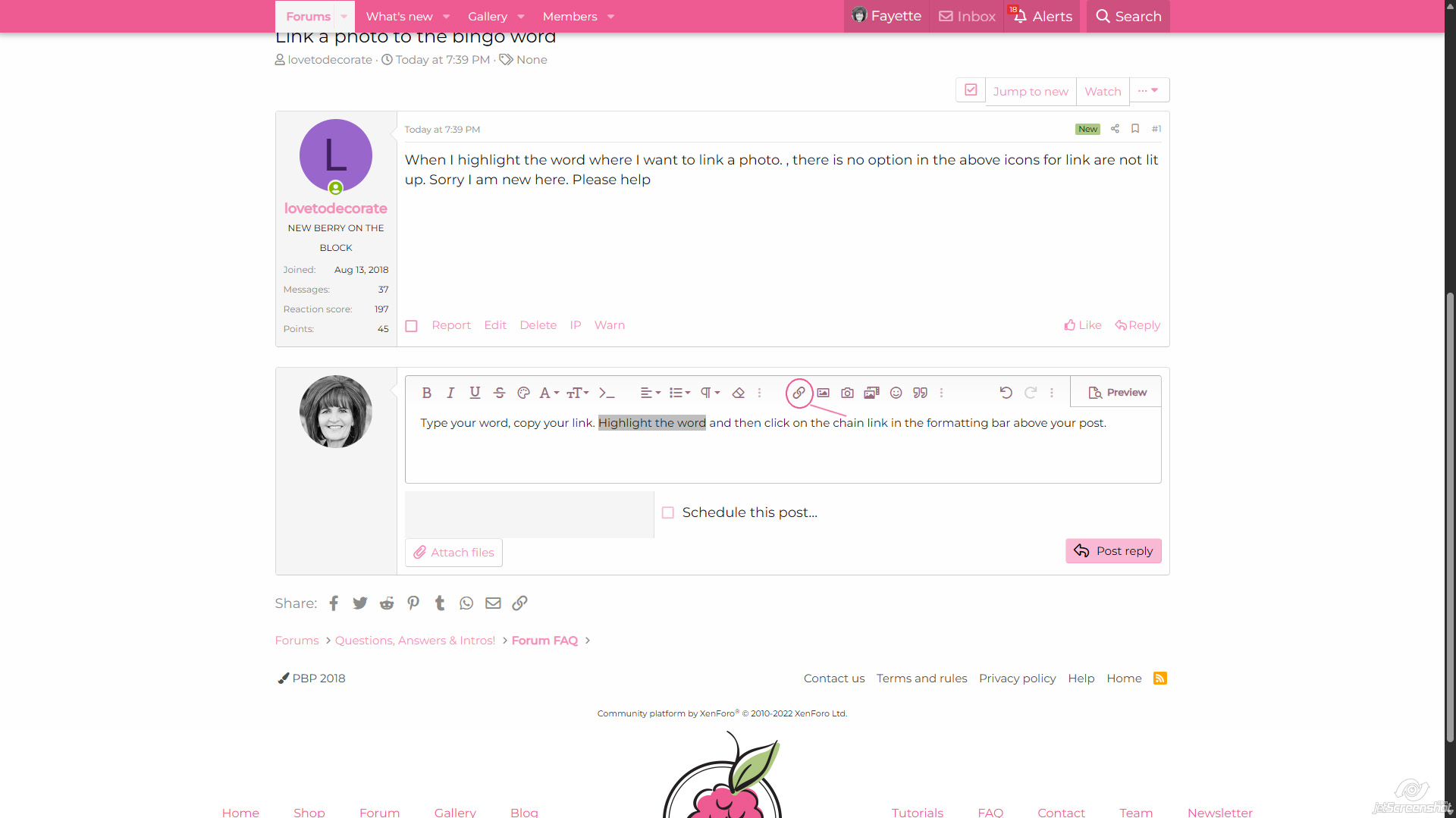Reply to lovetodecorate's post
This screenshot has height=818, width=1456.
pos(1137,325)
